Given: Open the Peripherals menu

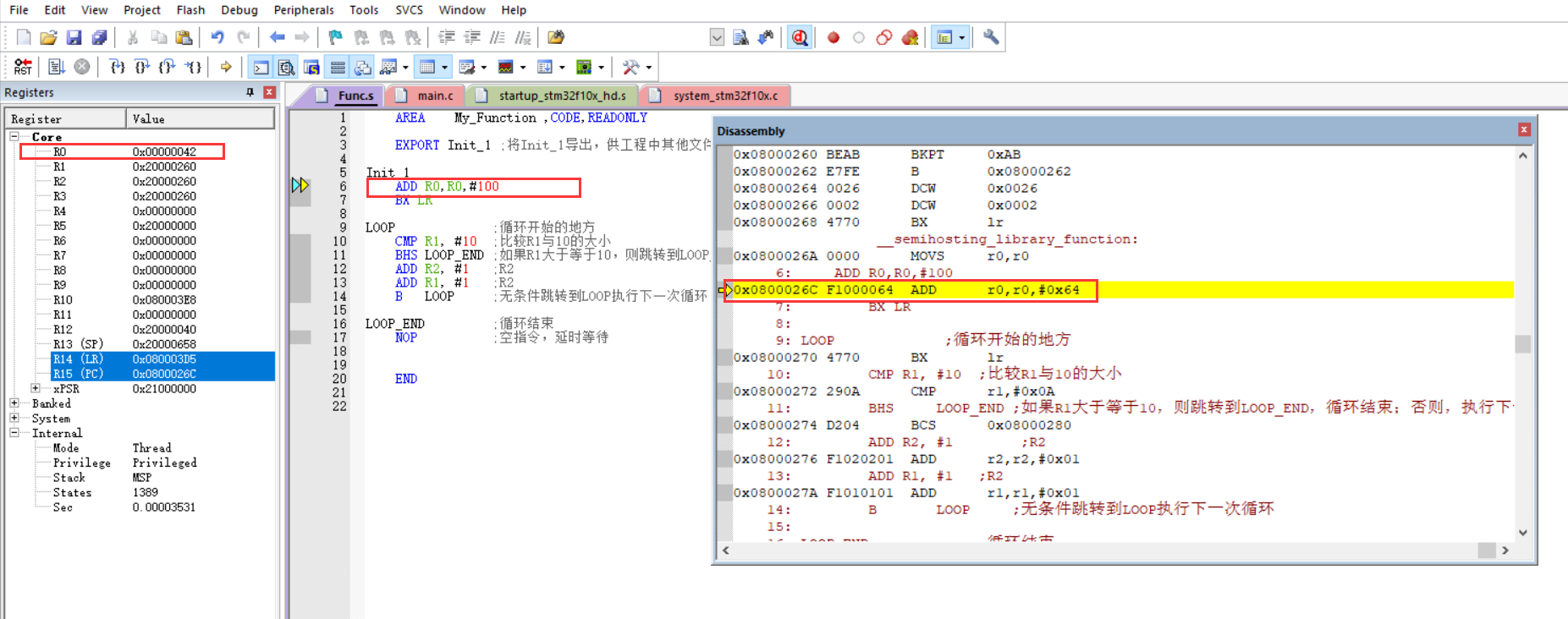Looking at the screenshot, I should (x=304, y=10).
